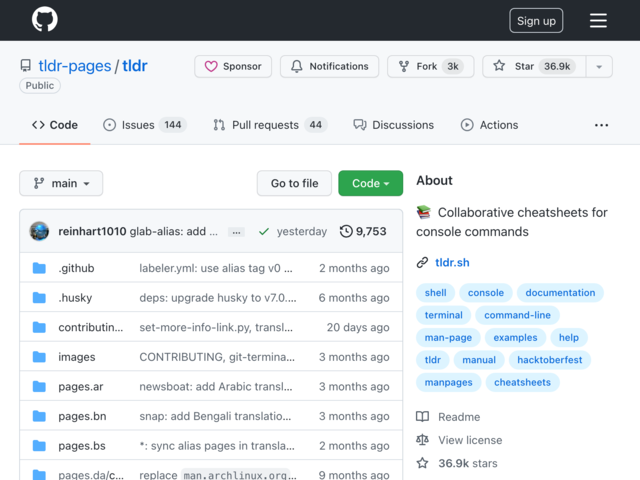Click the Sign up button

coord(536,20)
